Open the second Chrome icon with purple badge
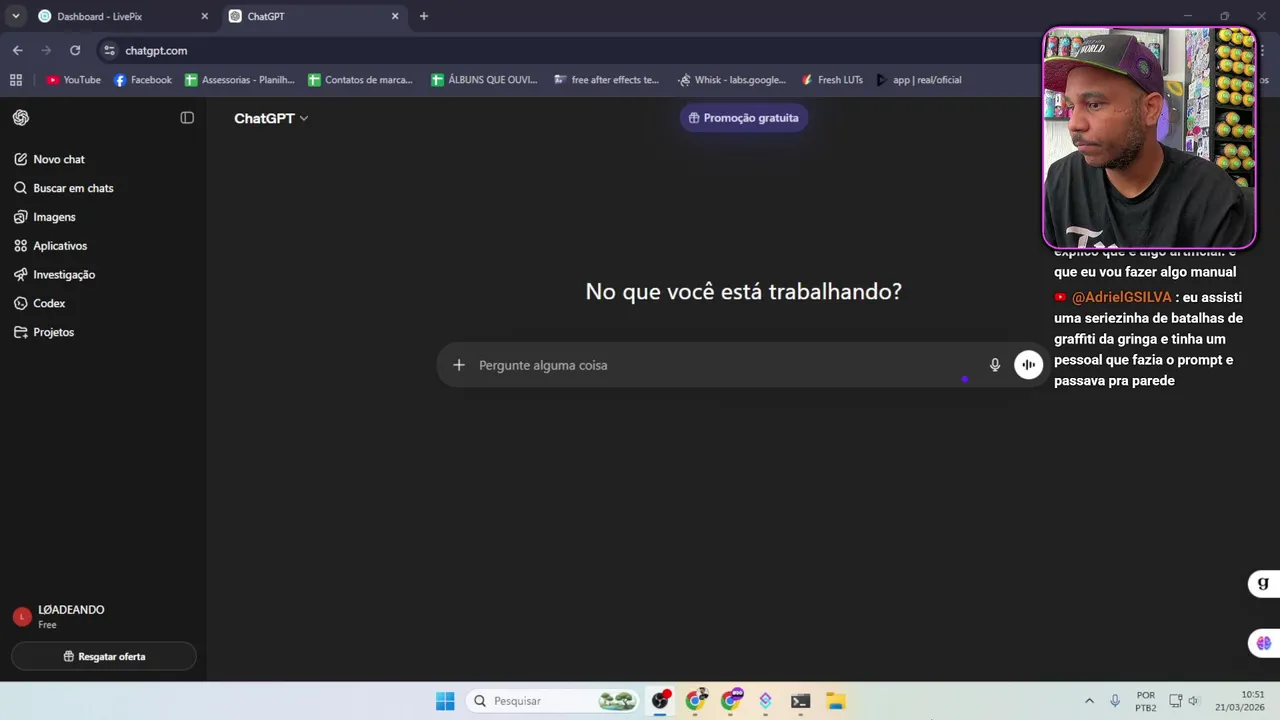The image size is (1280, 720). tap(731, 701)
